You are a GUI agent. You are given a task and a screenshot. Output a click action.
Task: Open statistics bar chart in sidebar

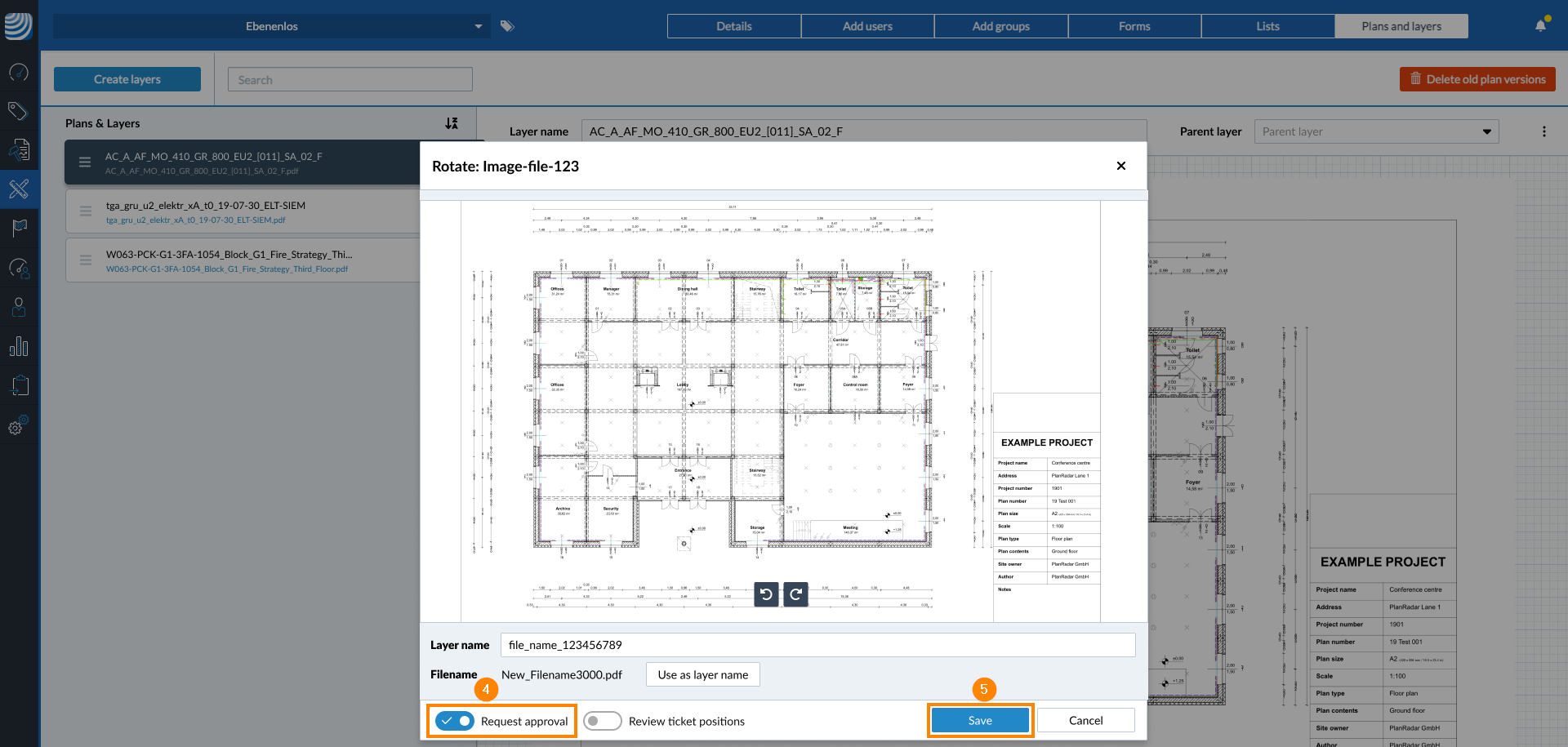point(19,347)
